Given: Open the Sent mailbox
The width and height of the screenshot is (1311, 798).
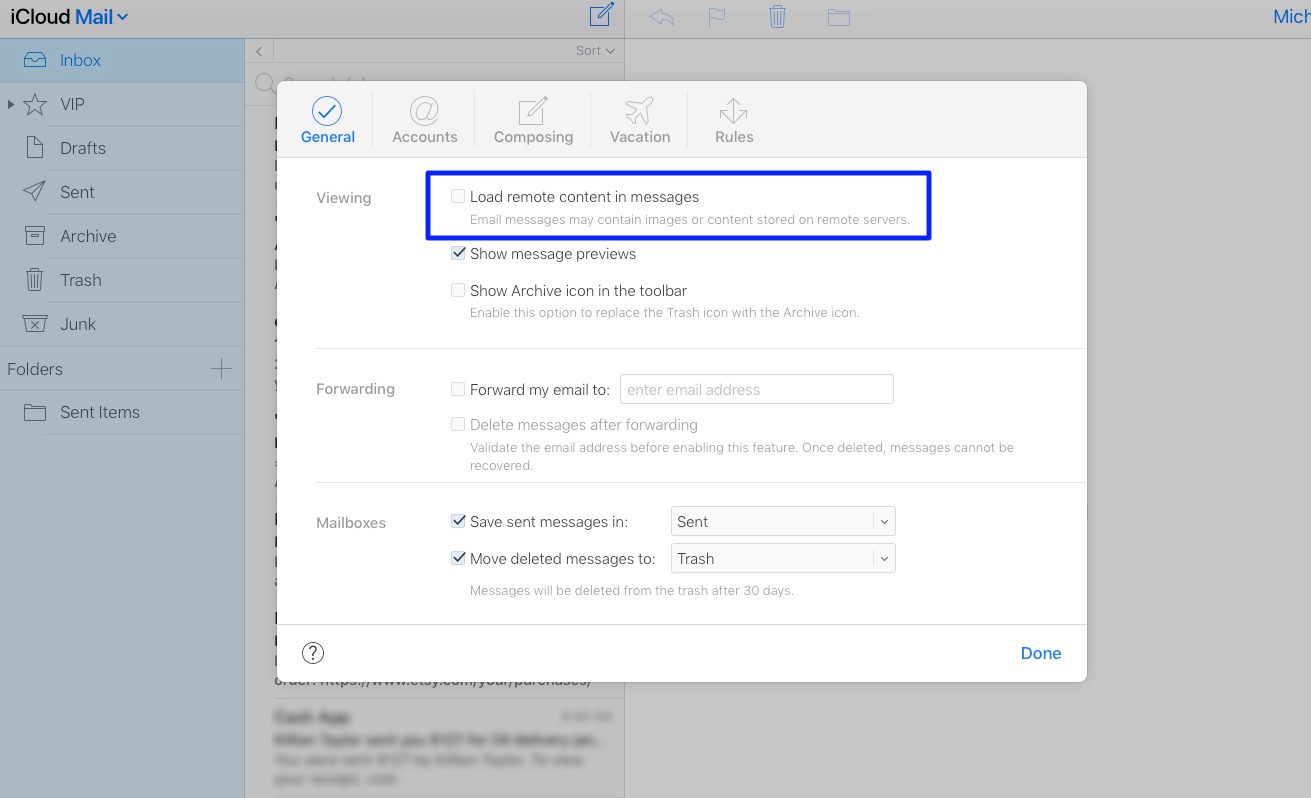Looking at the screenshot, I should click(122, 192).
